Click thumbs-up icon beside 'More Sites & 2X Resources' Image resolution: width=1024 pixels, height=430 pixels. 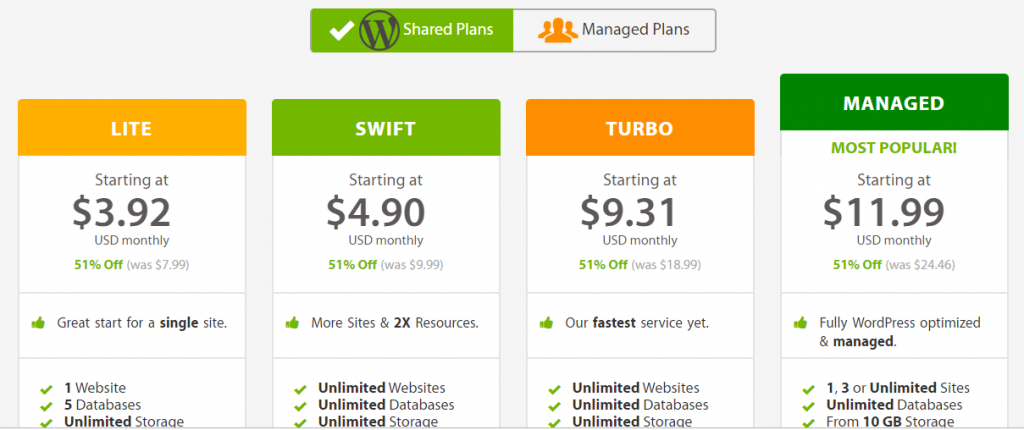tap(293, 323)
